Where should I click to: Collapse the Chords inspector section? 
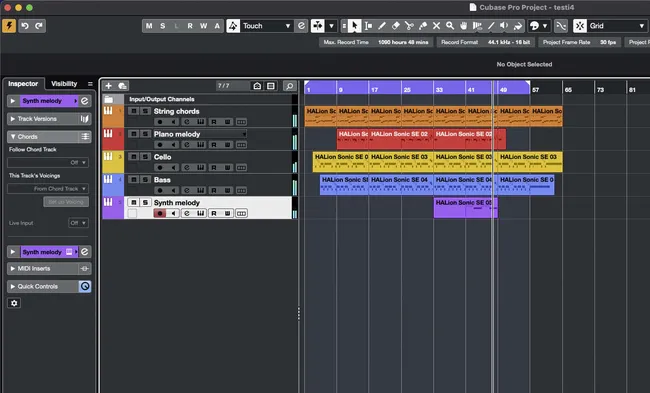pos(13,137)
